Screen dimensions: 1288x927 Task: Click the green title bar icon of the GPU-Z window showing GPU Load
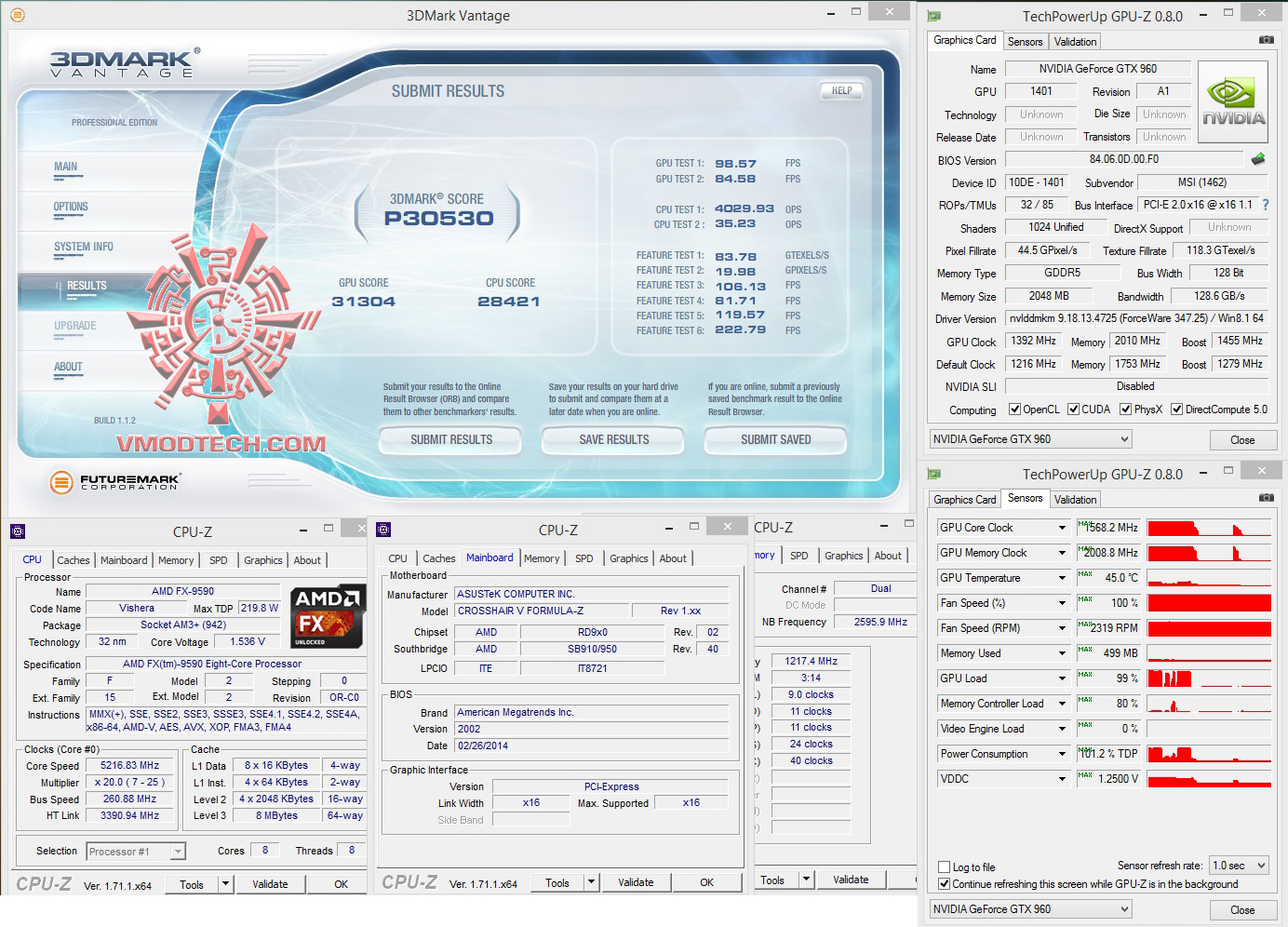click(x=934, y=474)
